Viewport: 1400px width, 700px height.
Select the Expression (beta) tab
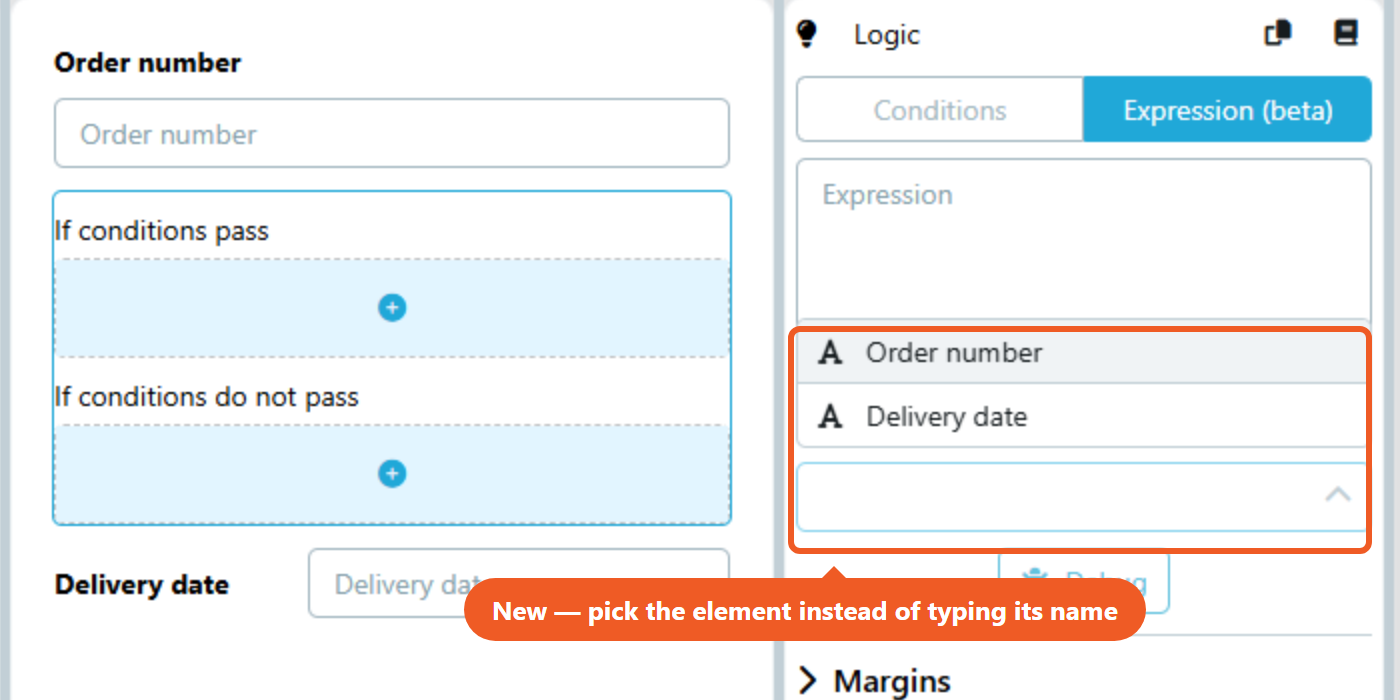click(x=1227, y=110)
